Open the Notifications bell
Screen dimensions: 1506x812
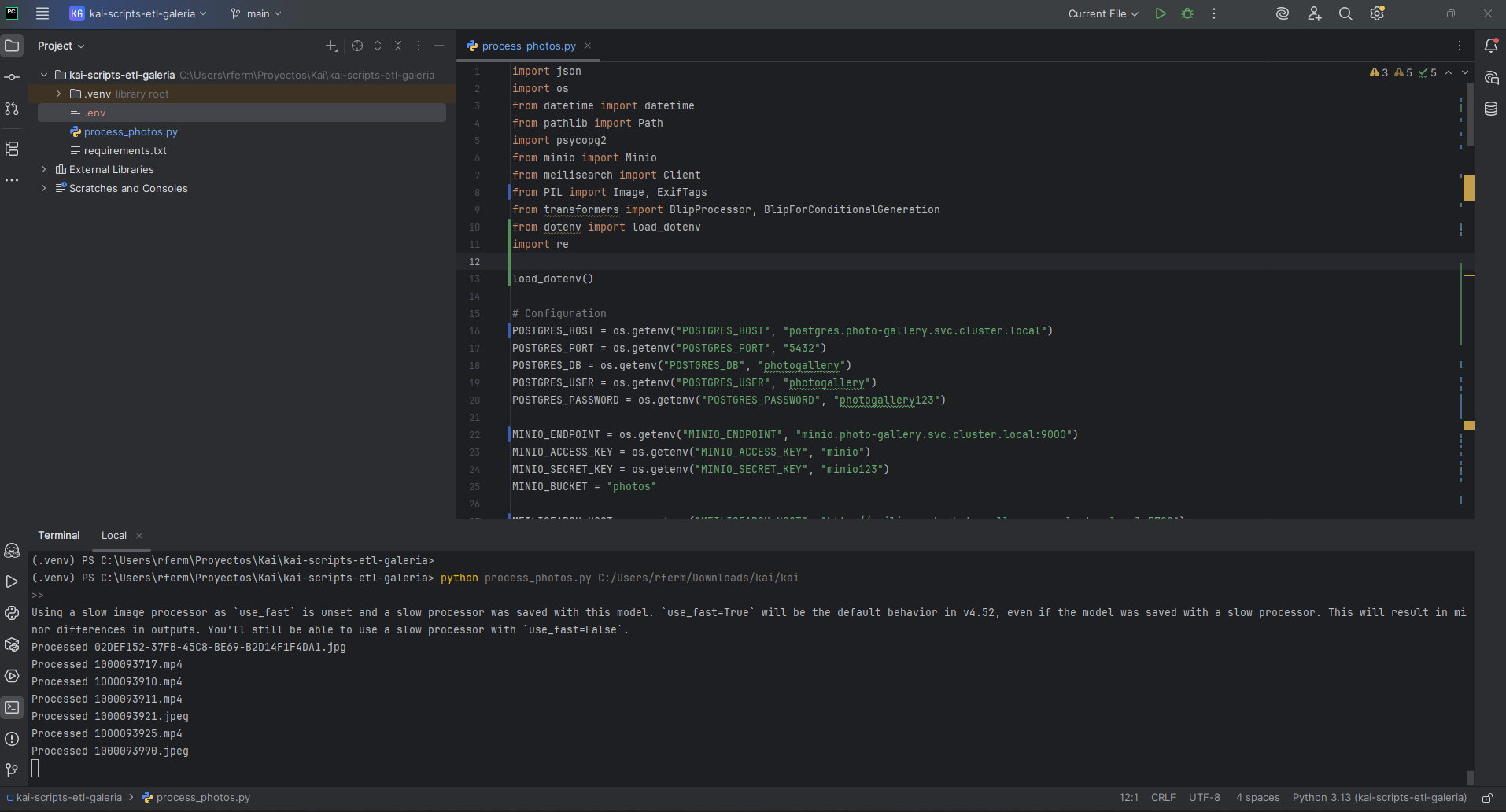[1491, 46]
